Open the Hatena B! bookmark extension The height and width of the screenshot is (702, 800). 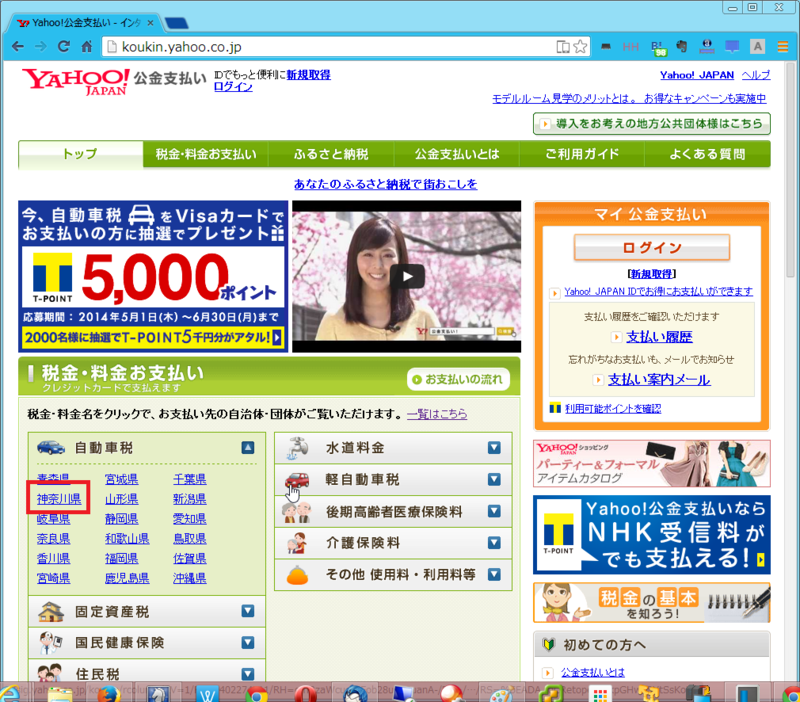[658, 47]
